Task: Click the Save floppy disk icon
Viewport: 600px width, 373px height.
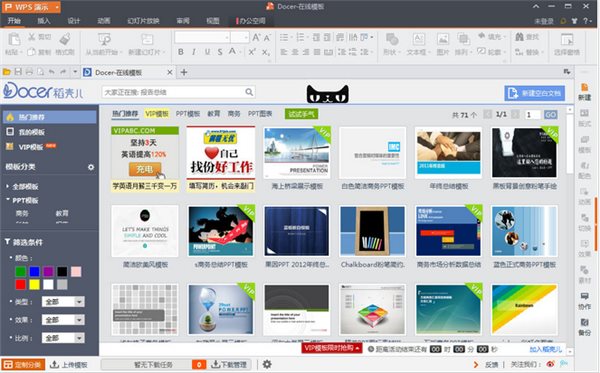Action: tap(18, 72)
